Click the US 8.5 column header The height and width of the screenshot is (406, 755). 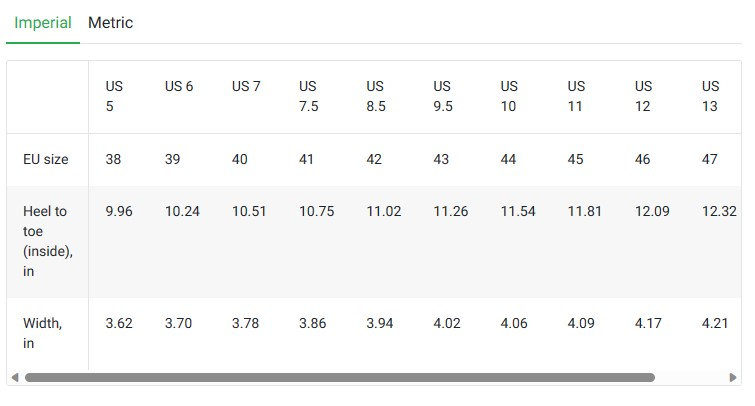(376, 96)
